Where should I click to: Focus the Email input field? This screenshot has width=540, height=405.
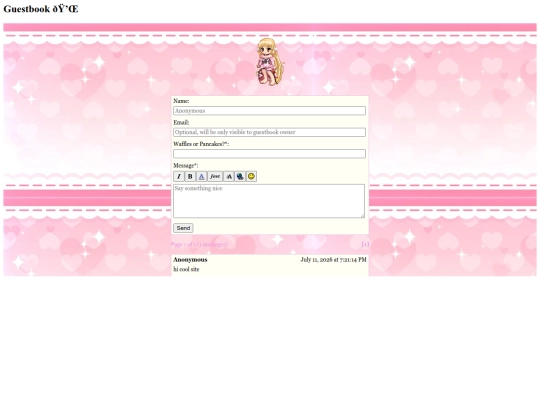coord(269,132)
